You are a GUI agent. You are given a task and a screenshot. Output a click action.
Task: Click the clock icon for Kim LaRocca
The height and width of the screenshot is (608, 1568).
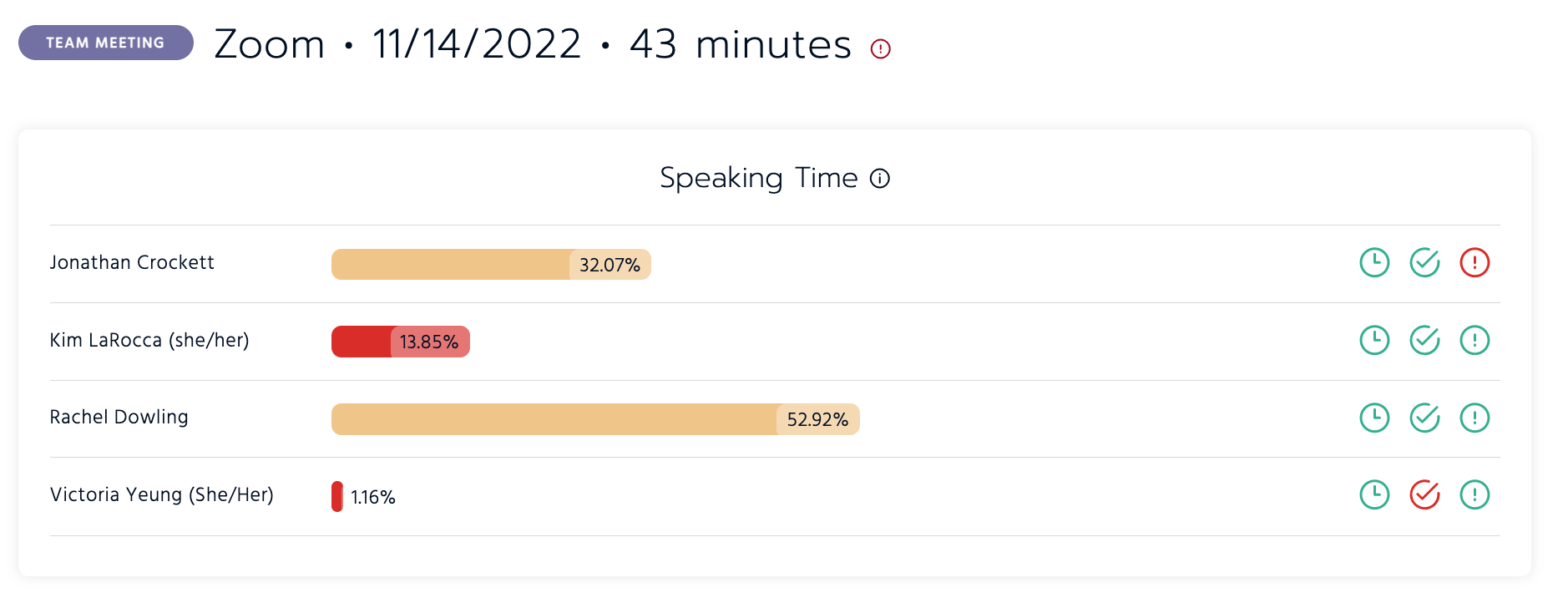[1374, 340]
